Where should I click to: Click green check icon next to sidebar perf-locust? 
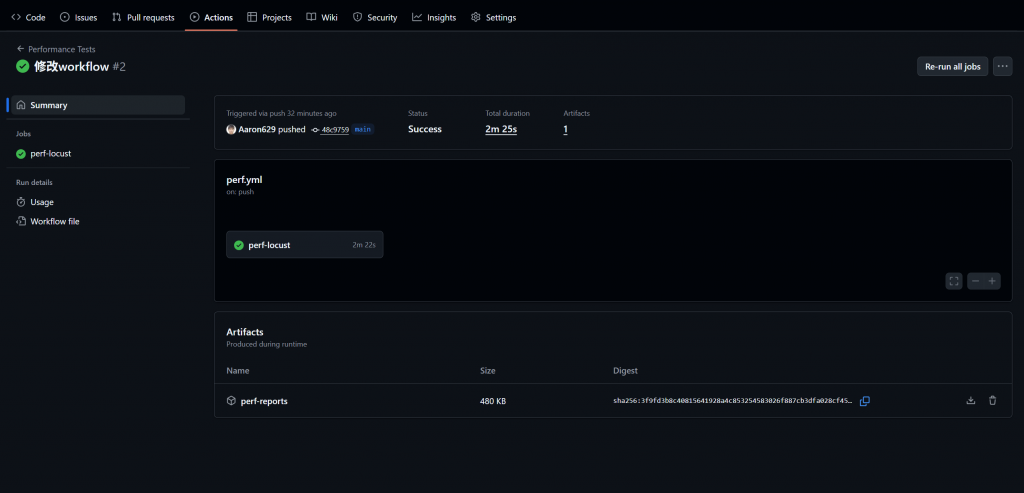pos(21,154)
